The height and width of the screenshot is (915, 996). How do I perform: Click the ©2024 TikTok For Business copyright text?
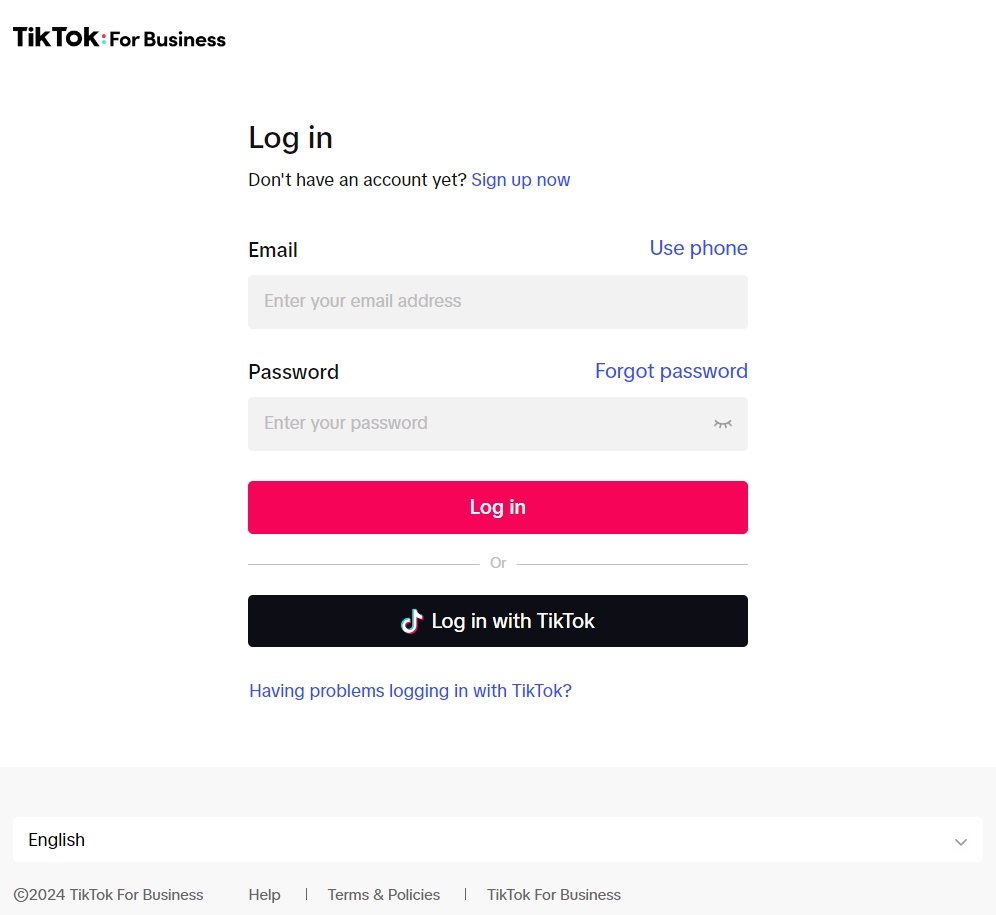tap(108, 895)
